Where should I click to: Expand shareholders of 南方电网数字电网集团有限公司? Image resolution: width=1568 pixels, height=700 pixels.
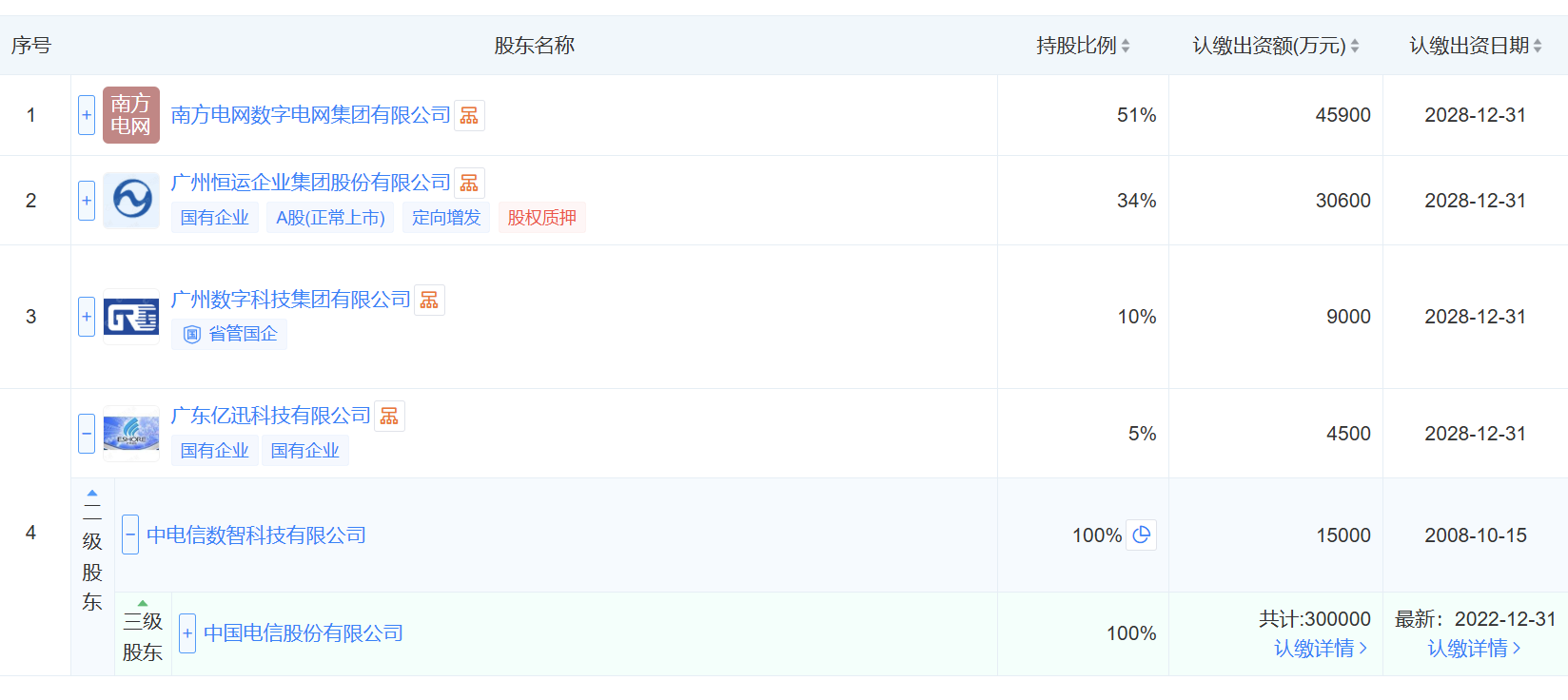(x=87, y=115)
